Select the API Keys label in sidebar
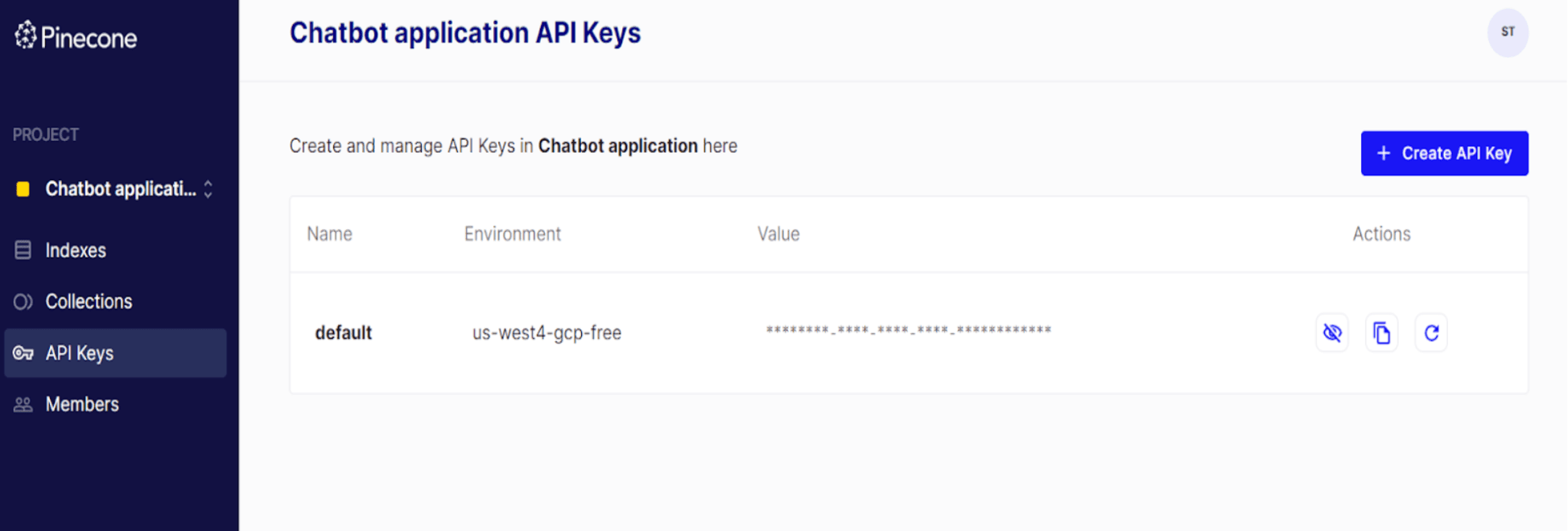The image size is (1568, 531). [x=80, y=353]
